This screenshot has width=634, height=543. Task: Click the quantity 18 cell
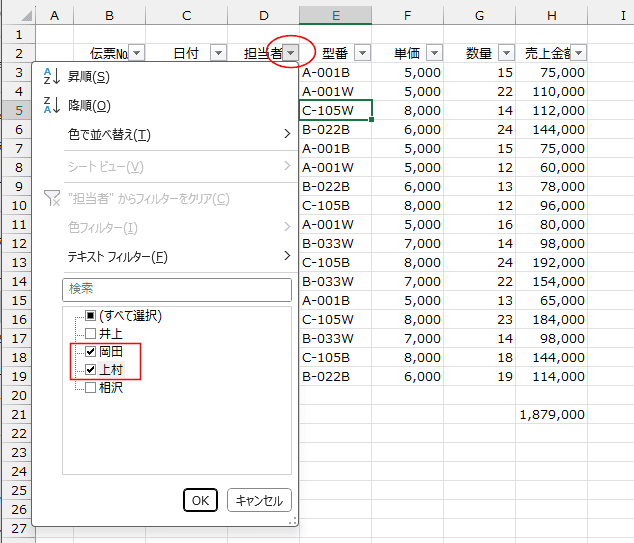click(x=479, y=357)
